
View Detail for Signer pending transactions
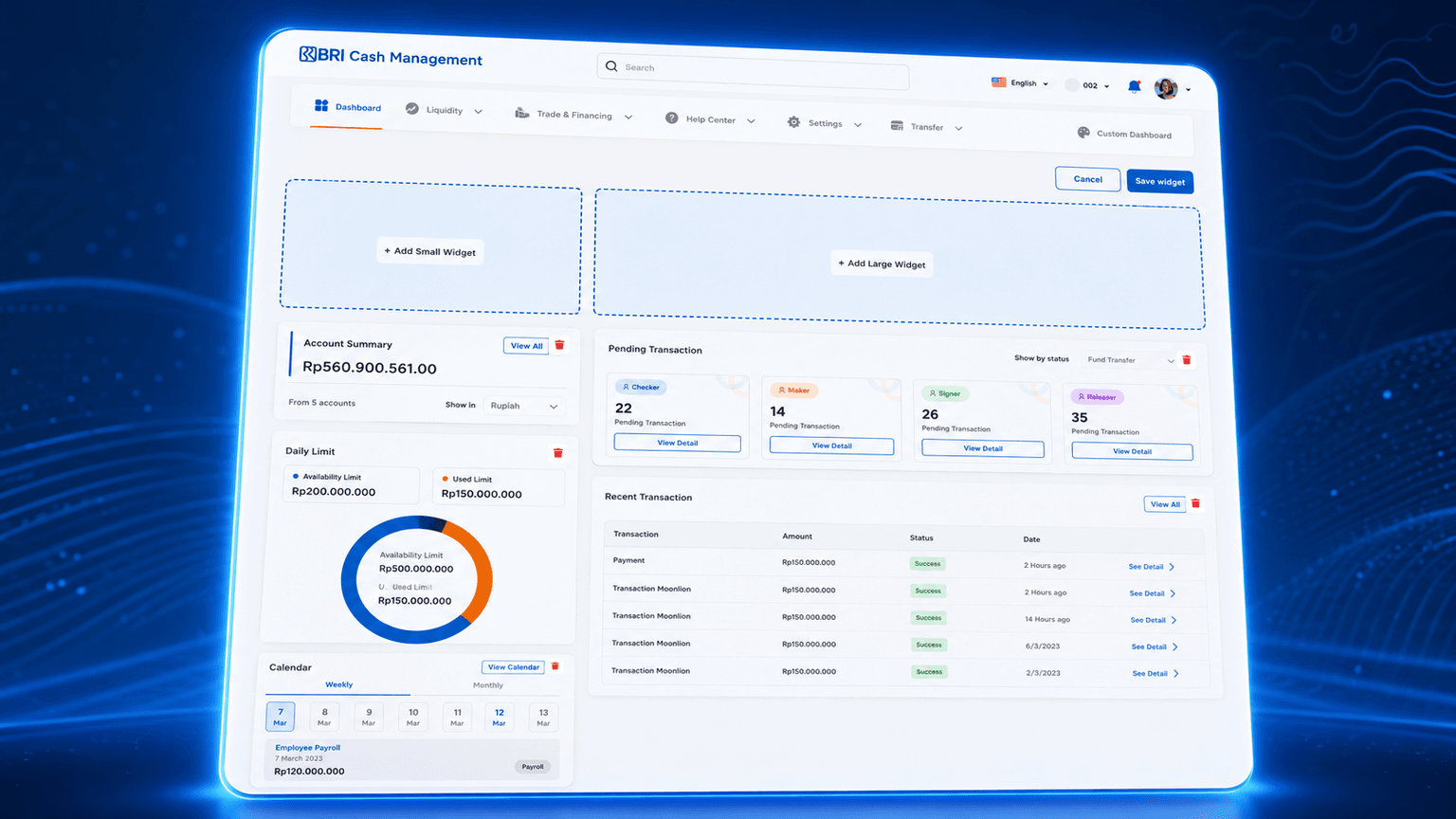(983, 448)
